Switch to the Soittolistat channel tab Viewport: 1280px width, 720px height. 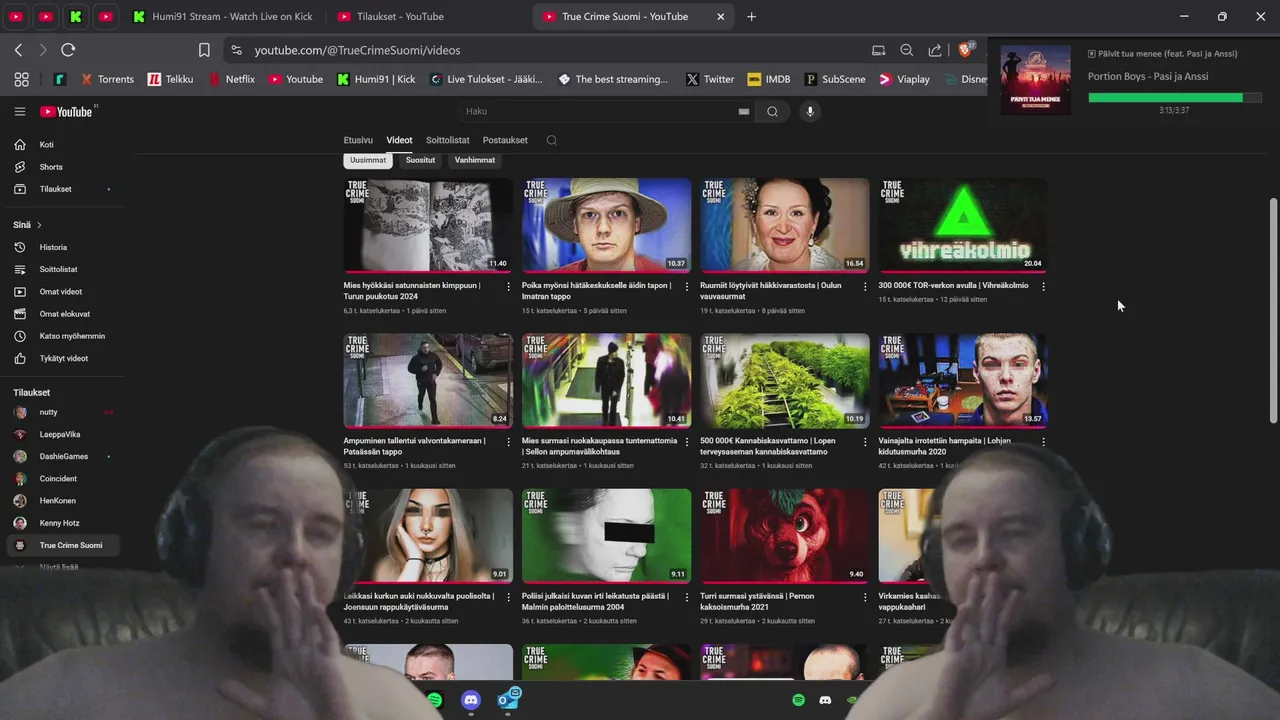pyautogui.click(x=447, y=140)
